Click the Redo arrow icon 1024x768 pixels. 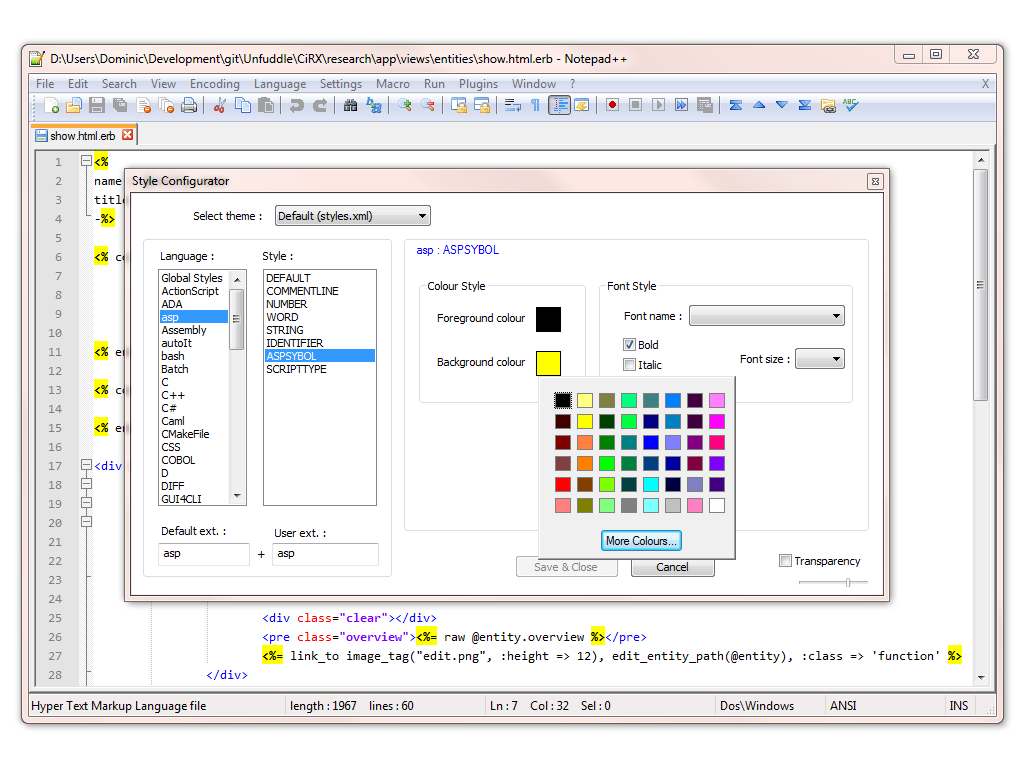(x=319, y=105)
